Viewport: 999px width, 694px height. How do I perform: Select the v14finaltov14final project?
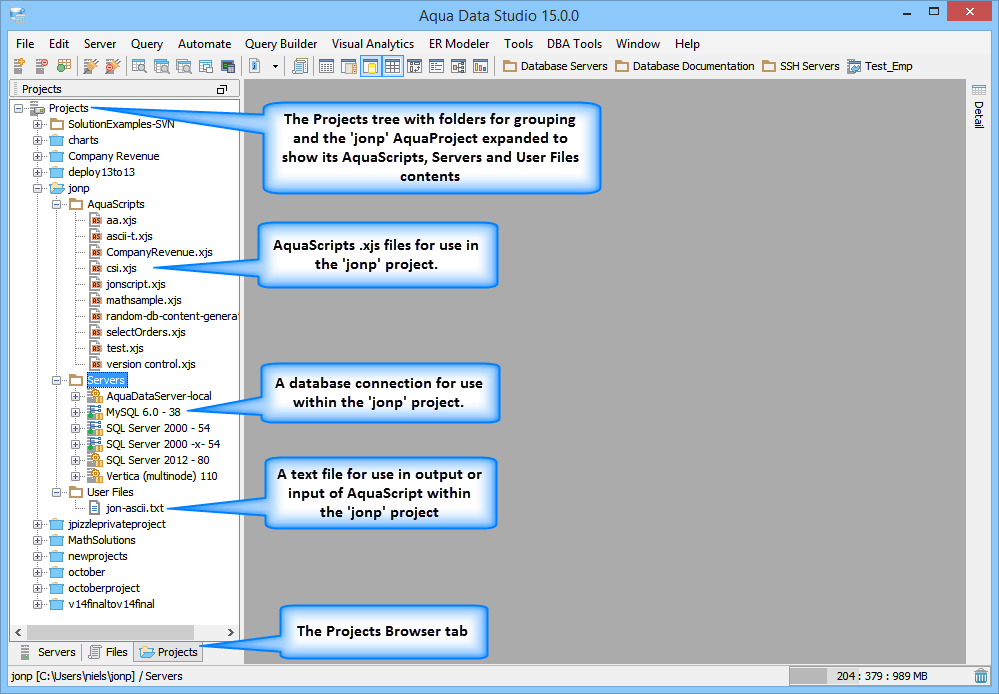pyautogui.click(x=111, y=604)
